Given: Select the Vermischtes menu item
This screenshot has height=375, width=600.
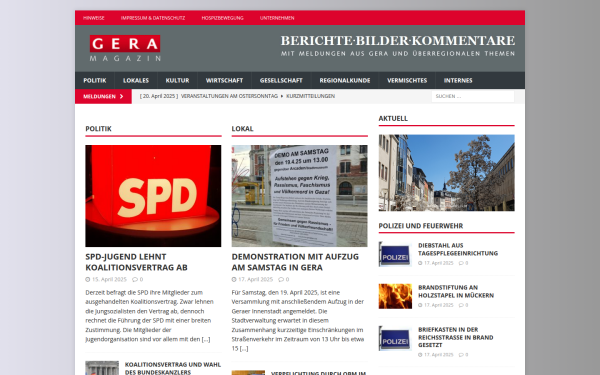Looking at the screenshot, I should pos(407,80).
